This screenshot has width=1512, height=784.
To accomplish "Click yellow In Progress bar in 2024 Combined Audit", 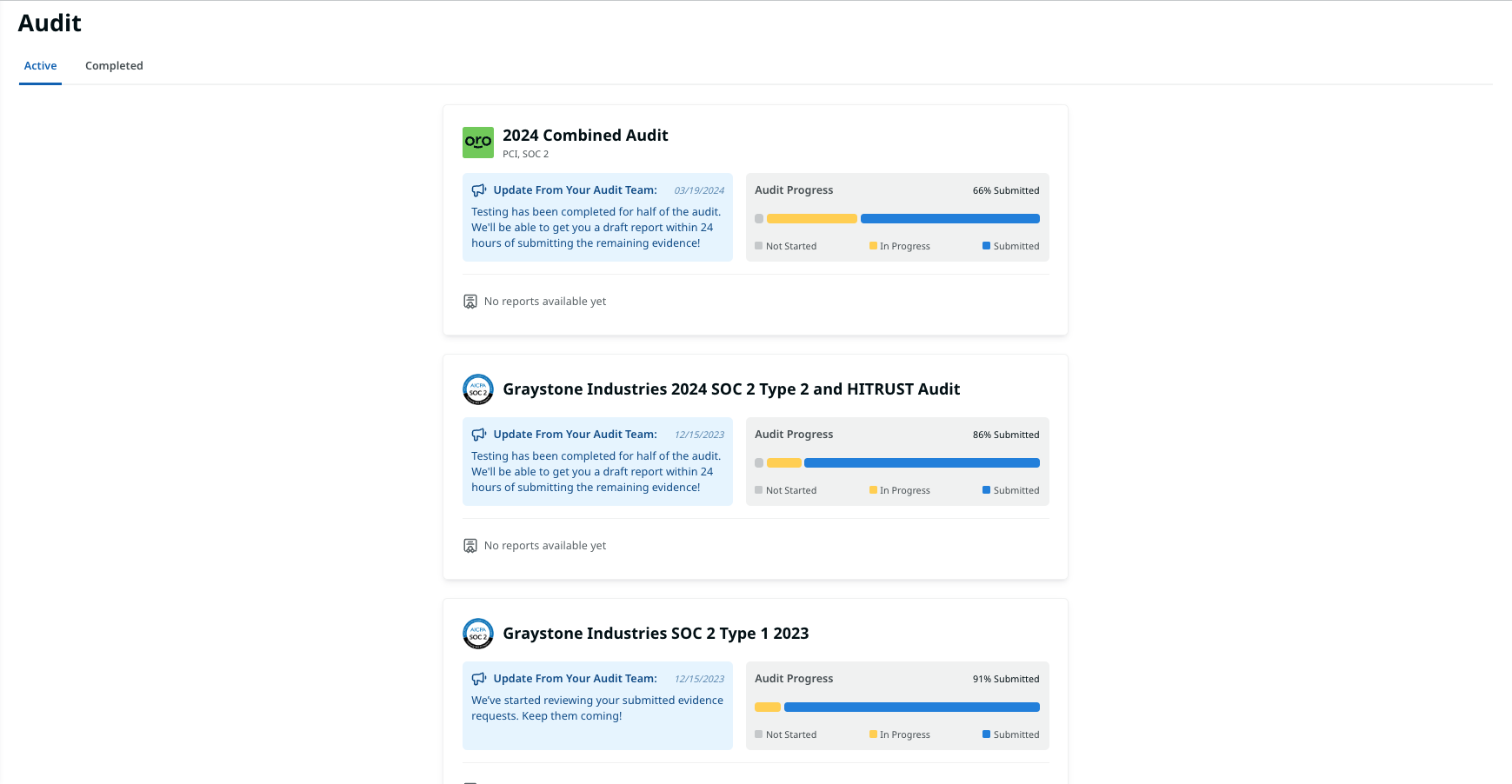I will (812, 219).
